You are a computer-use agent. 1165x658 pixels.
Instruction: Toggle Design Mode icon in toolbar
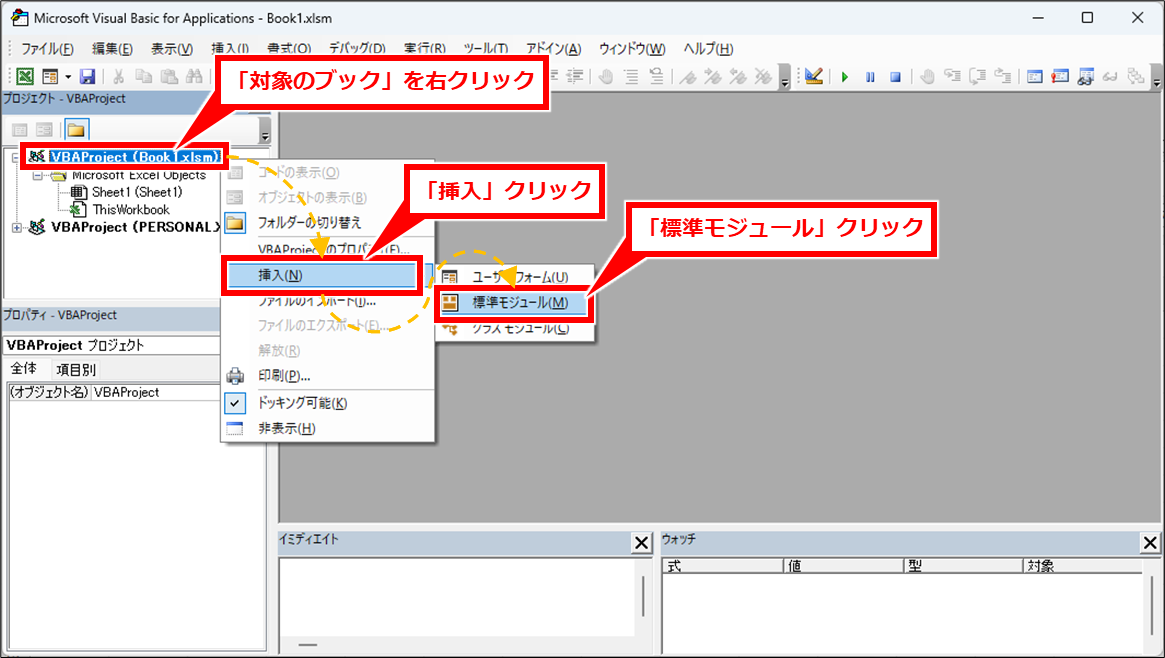[813, 77]
